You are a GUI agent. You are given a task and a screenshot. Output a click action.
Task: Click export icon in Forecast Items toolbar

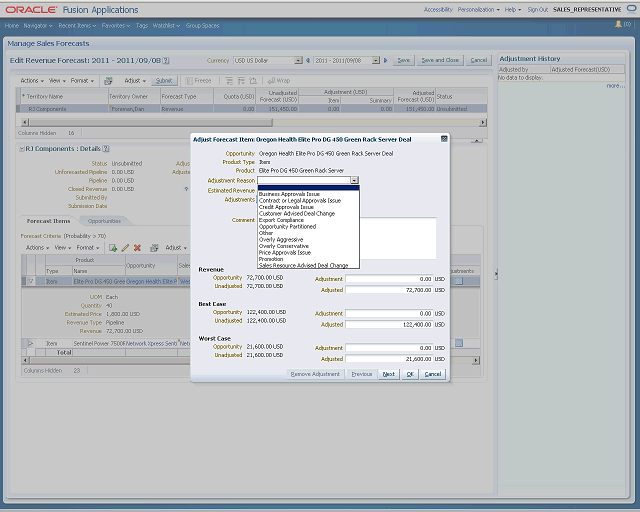pyautogui.click(x=154, y=248)
